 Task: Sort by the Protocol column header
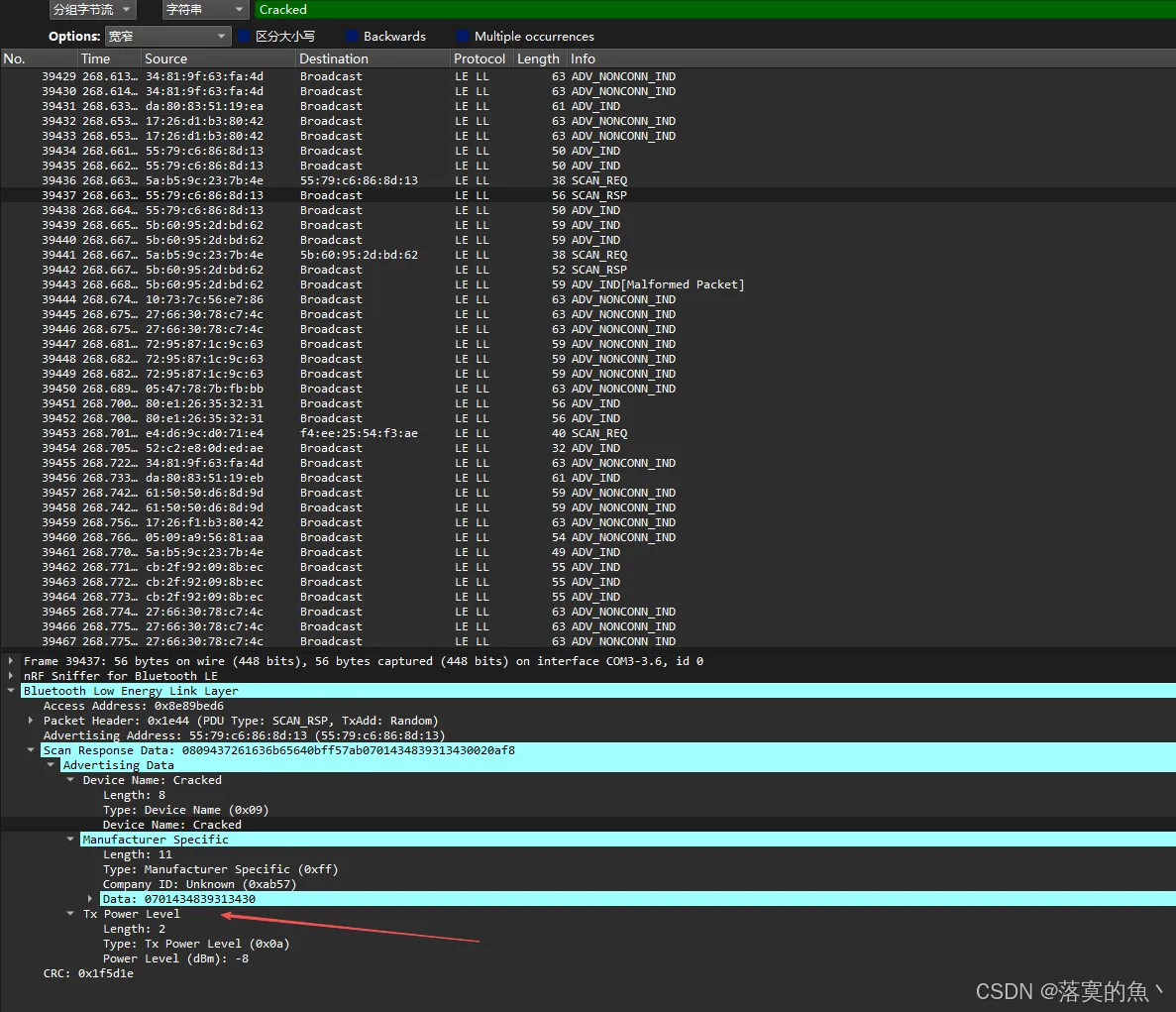point(481,58)
